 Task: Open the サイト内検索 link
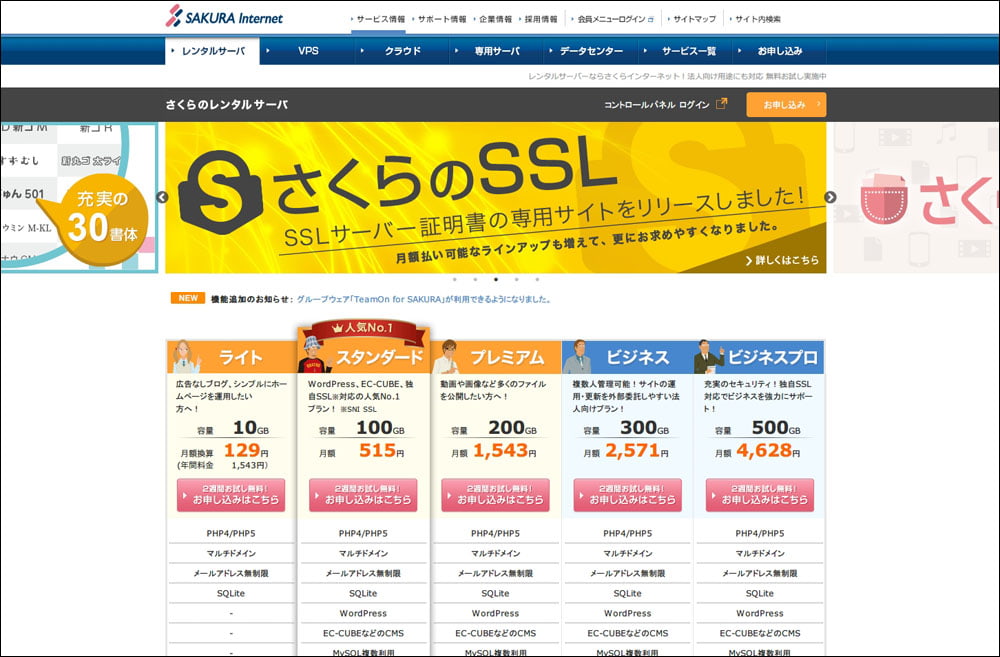758,19
